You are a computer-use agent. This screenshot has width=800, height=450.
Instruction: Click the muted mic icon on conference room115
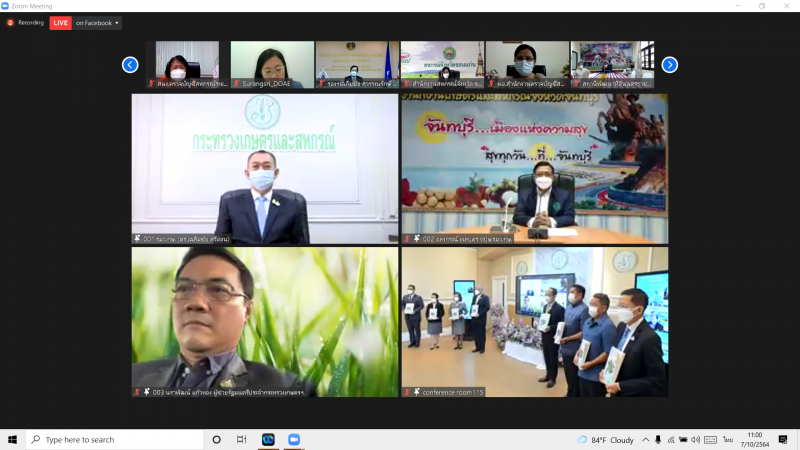pos(407,392)
